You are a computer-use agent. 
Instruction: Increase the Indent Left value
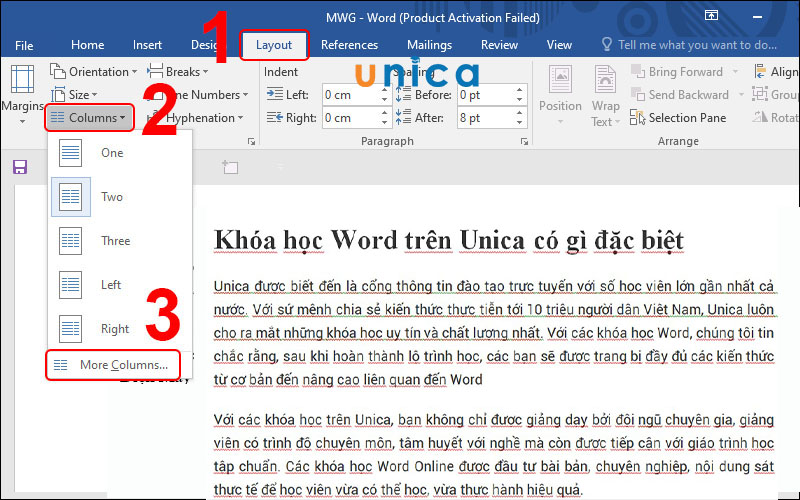point(385,90)
